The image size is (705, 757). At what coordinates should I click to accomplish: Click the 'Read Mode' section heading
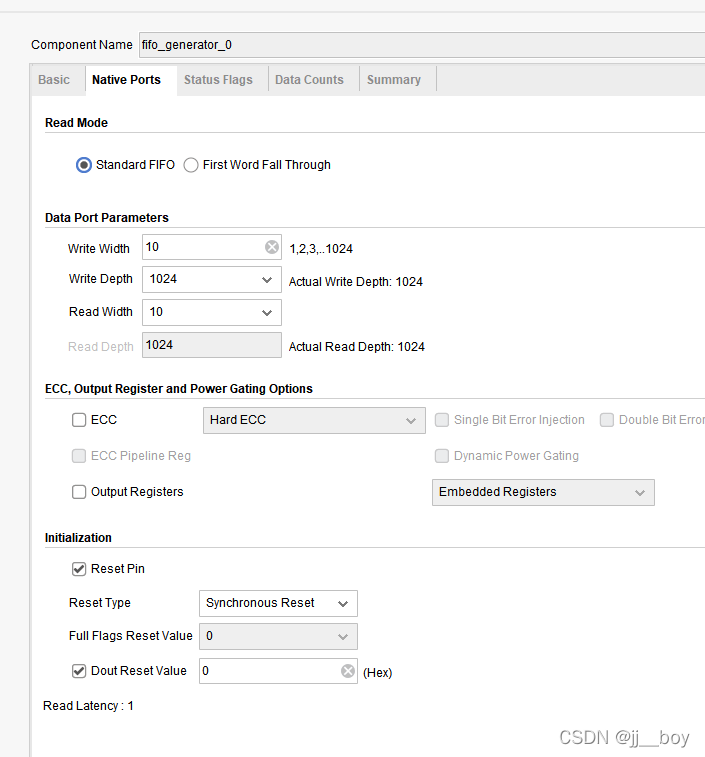pyautogui.click(x=76, y=123)
